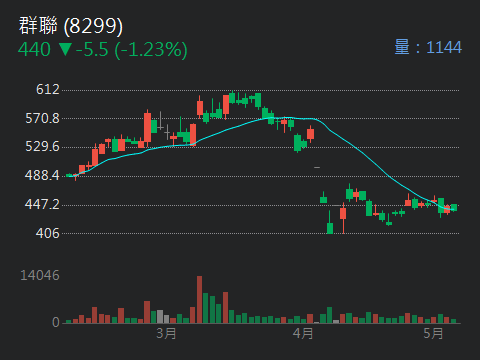Click the volume label 量 : 1144
Viewport: 480px width, 360px height.
pyautogui.click(x=428, y=47)
